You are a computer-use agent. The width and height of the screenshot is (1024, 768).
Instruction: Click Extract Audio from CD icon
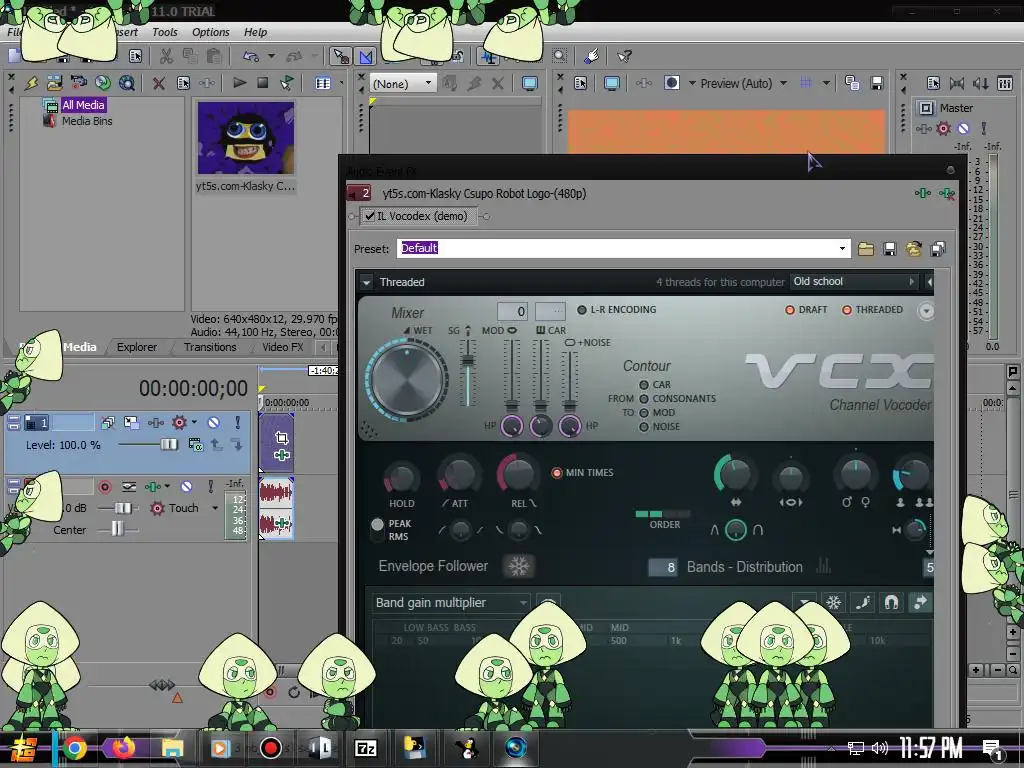pyautogui.click(x=103, y=83)
